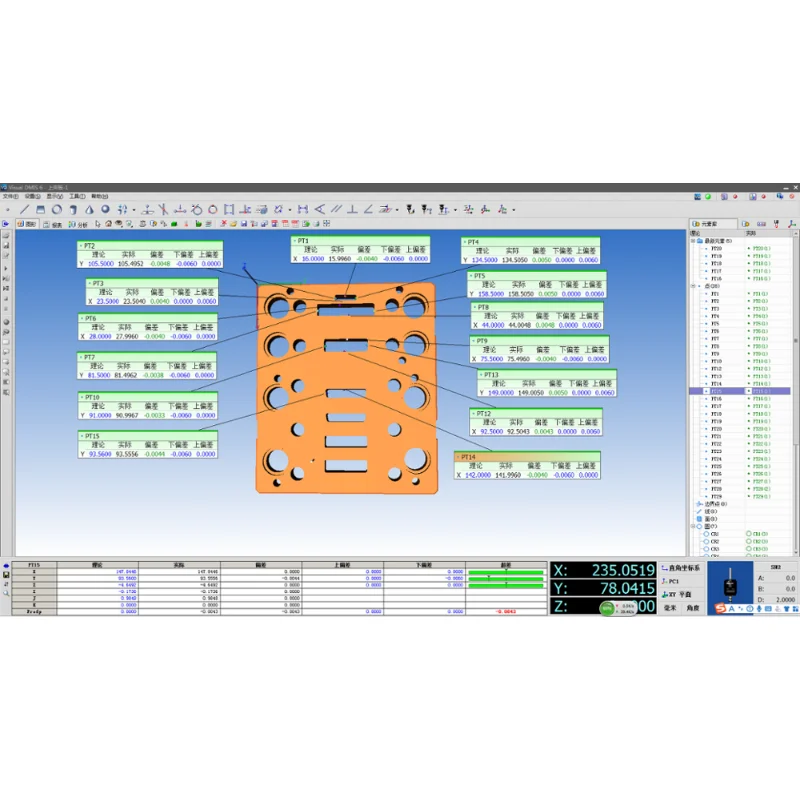Click the angularity tolerance icon
Screen dimensions: 800x800
368,209
